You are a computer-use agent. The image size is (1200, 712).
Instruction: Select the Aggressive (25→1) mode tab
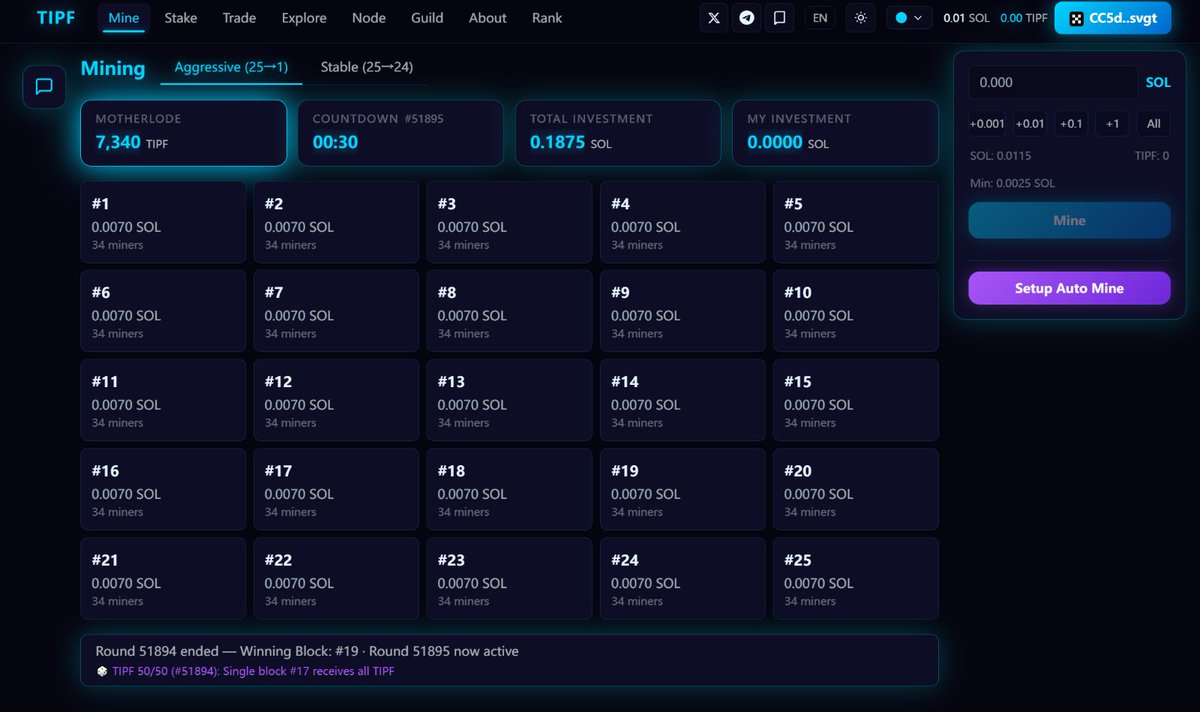231,67
